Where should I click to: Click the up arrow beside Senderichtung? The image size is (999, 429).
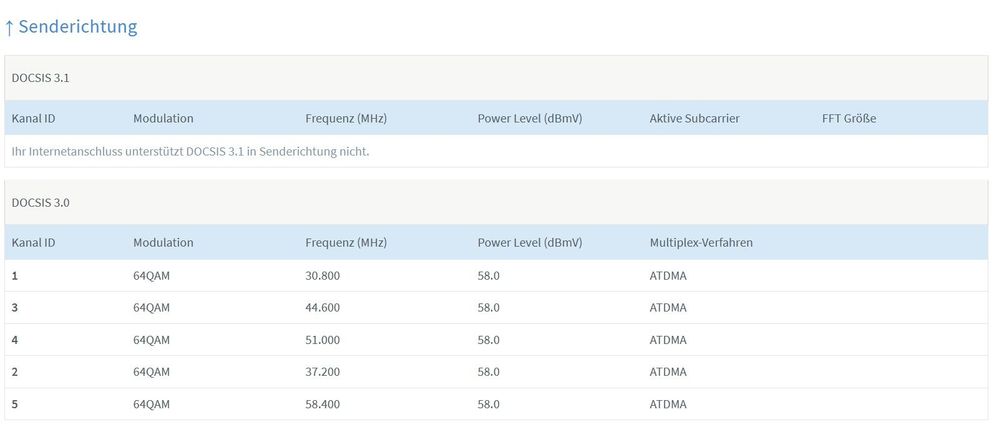[9, 27]
